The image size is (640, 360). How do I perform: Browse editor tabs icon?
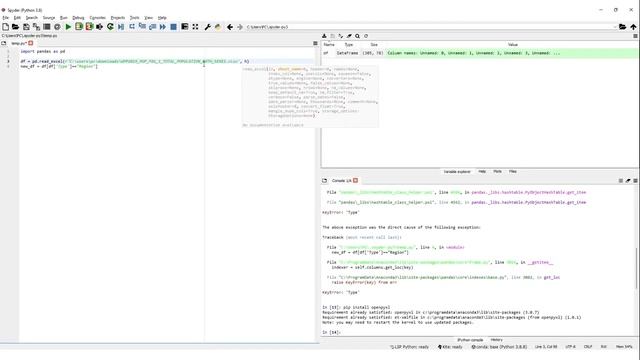click(x=4, y=43)
